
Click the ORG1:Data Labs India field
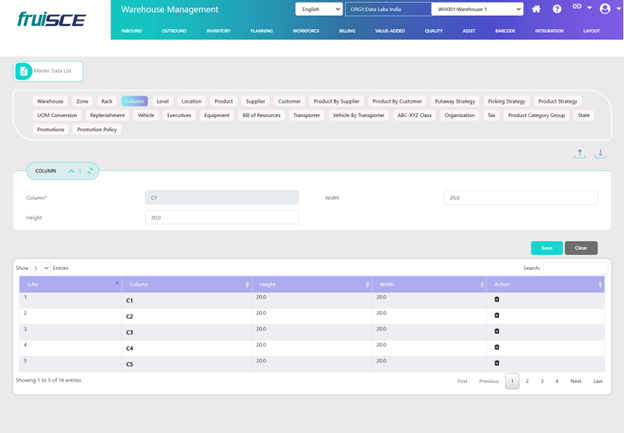pos(388,9)
